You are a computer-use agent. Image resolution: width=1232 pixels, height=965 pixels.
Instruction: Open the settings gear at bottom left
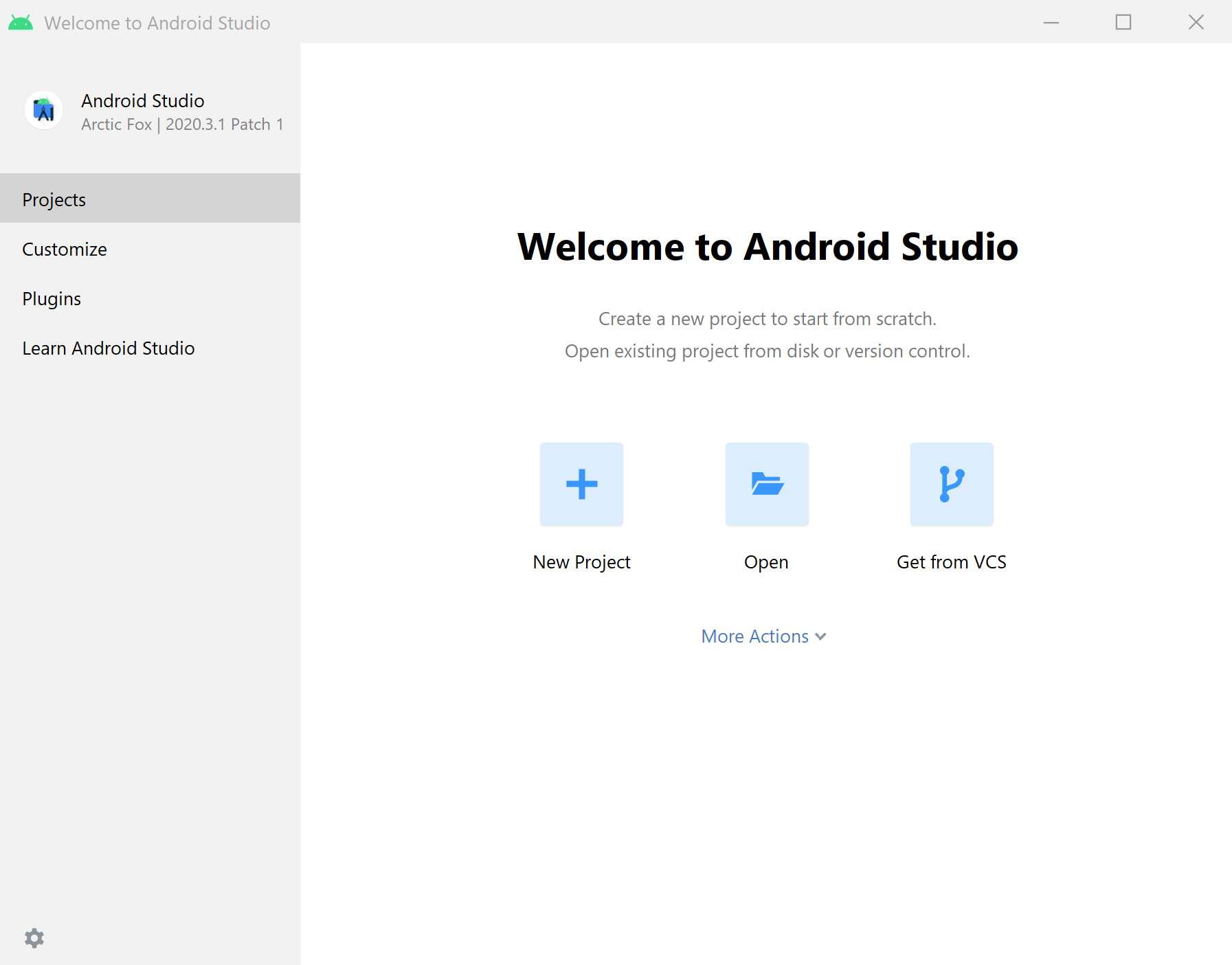coord(34,938)
